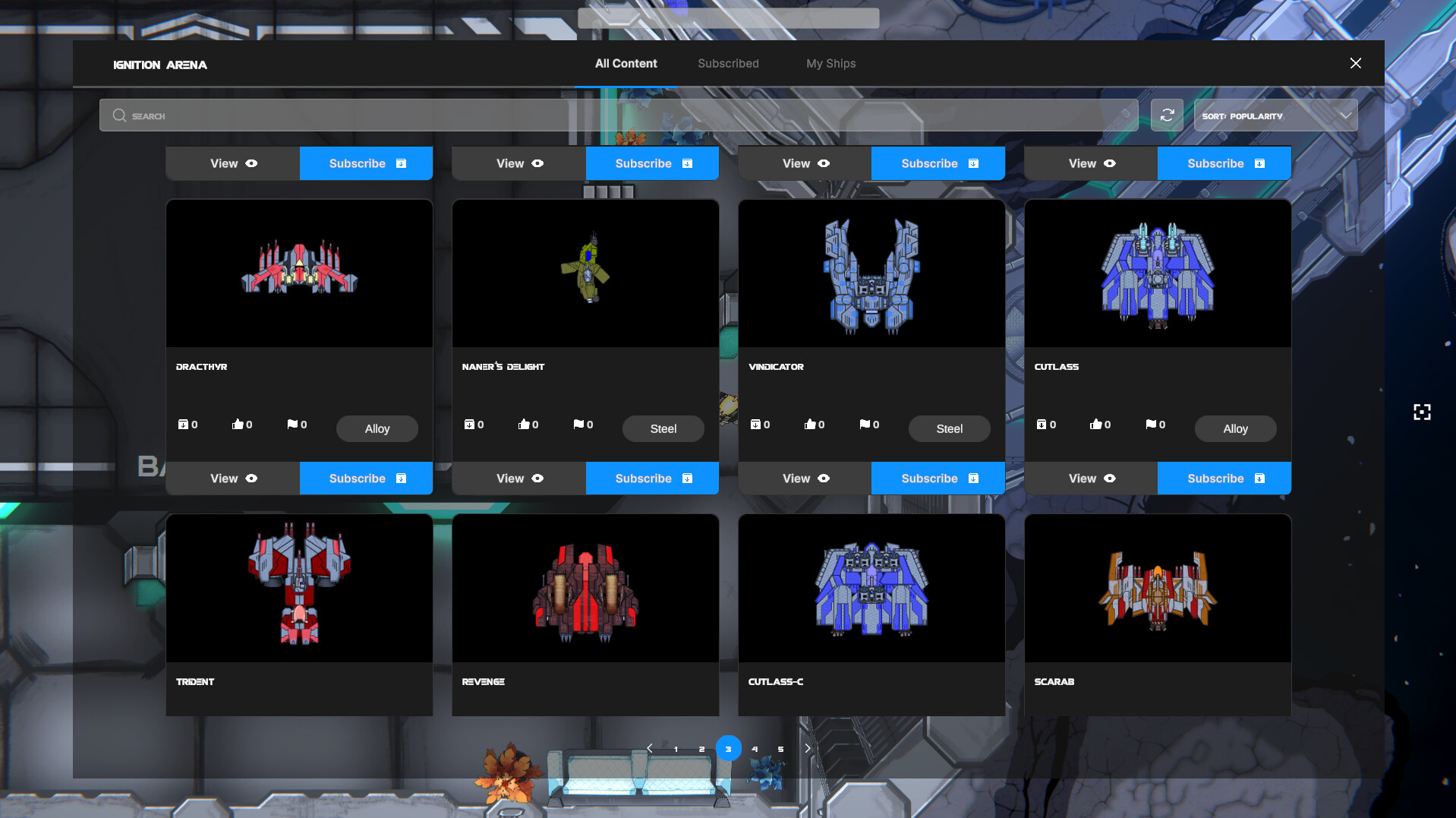Click the magnifying glass in the search bar
Image resolution: width=1456 pixels, height=818 pixels.
pyautogui.click(x=119, y=115)
